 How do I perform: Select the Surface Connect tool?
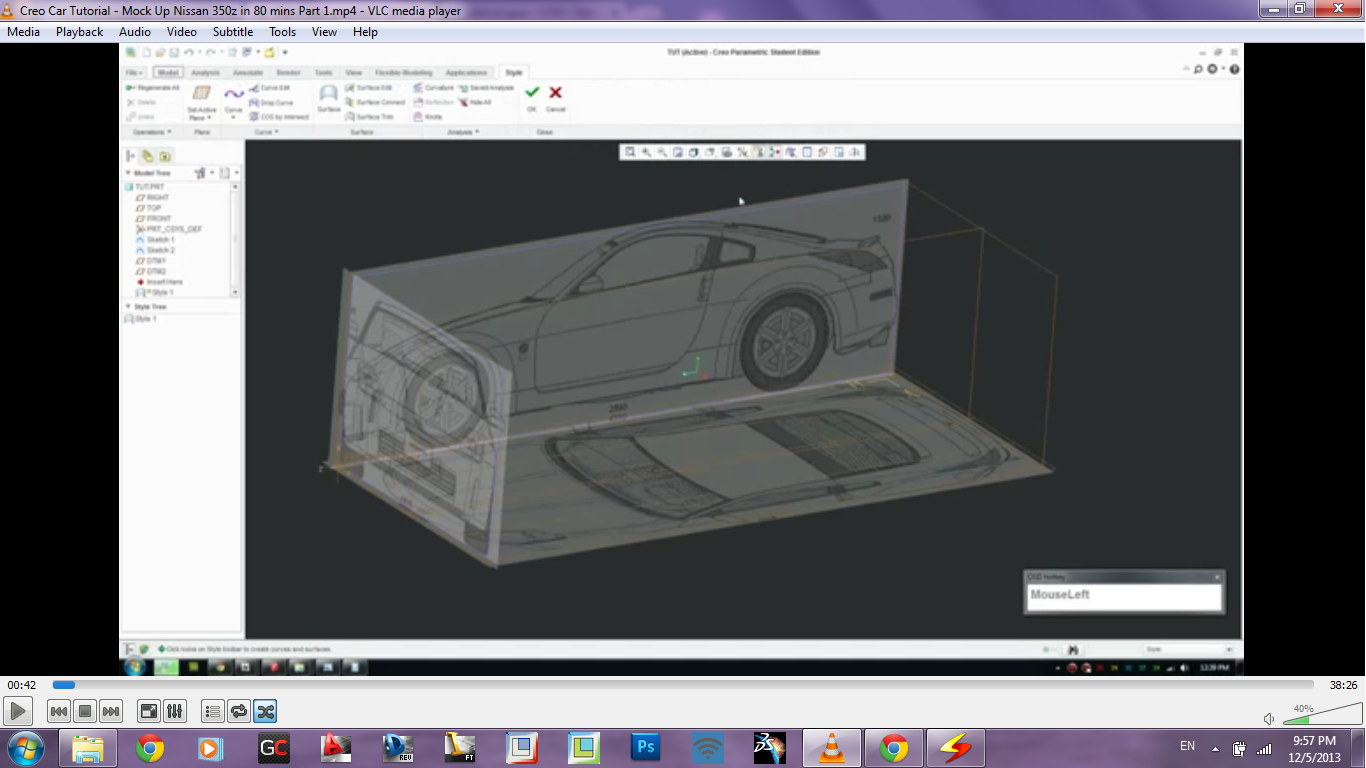[x=378, y=103]
